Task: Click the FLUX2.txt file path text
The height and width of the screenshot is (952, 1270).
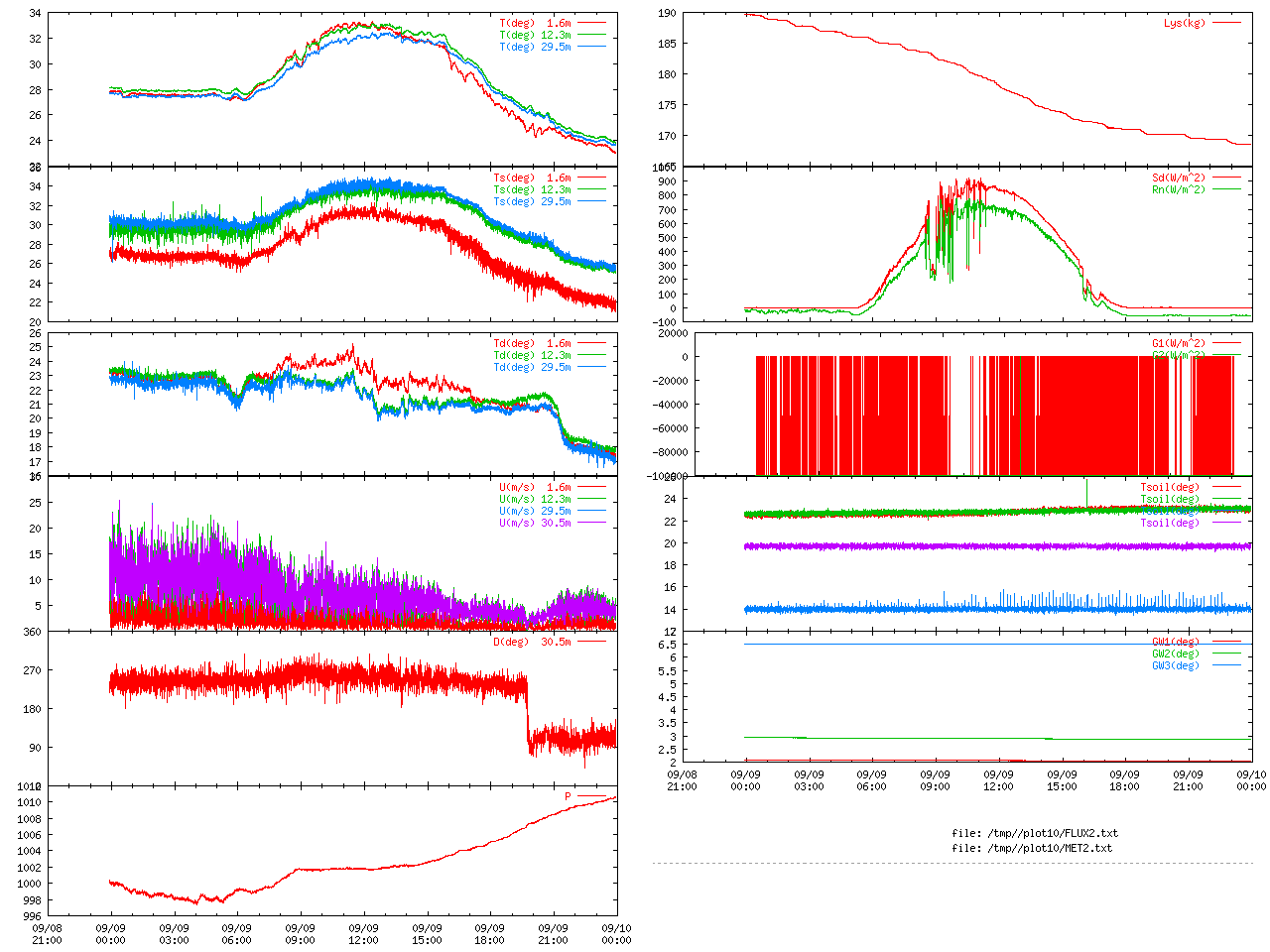Action: click(x=1035, y=833)
